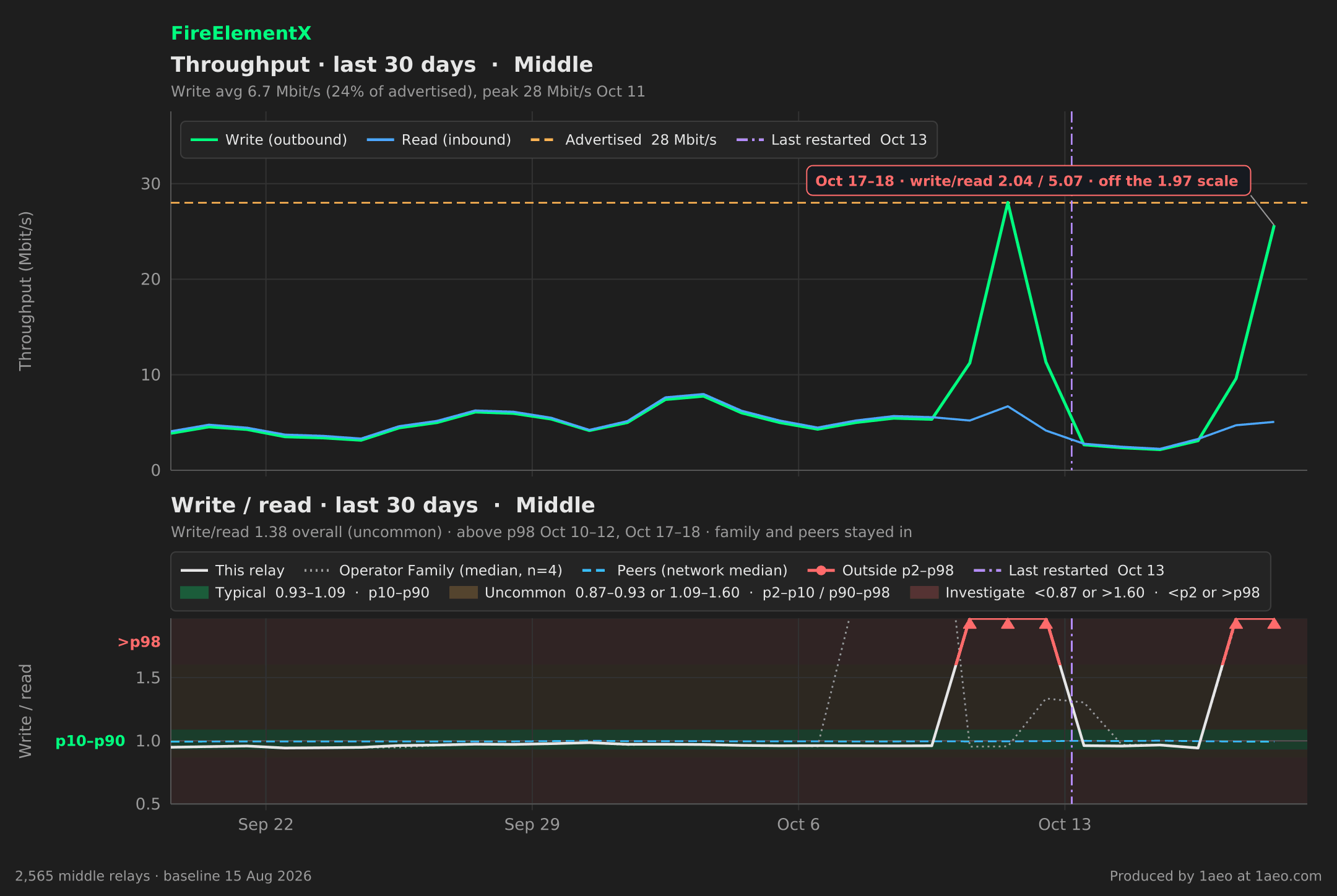Image resolution: width=1337 pixels, height=896 pixels.
Task: Select the 'Write / read · last 30 days' title
Action: [383, 506]
